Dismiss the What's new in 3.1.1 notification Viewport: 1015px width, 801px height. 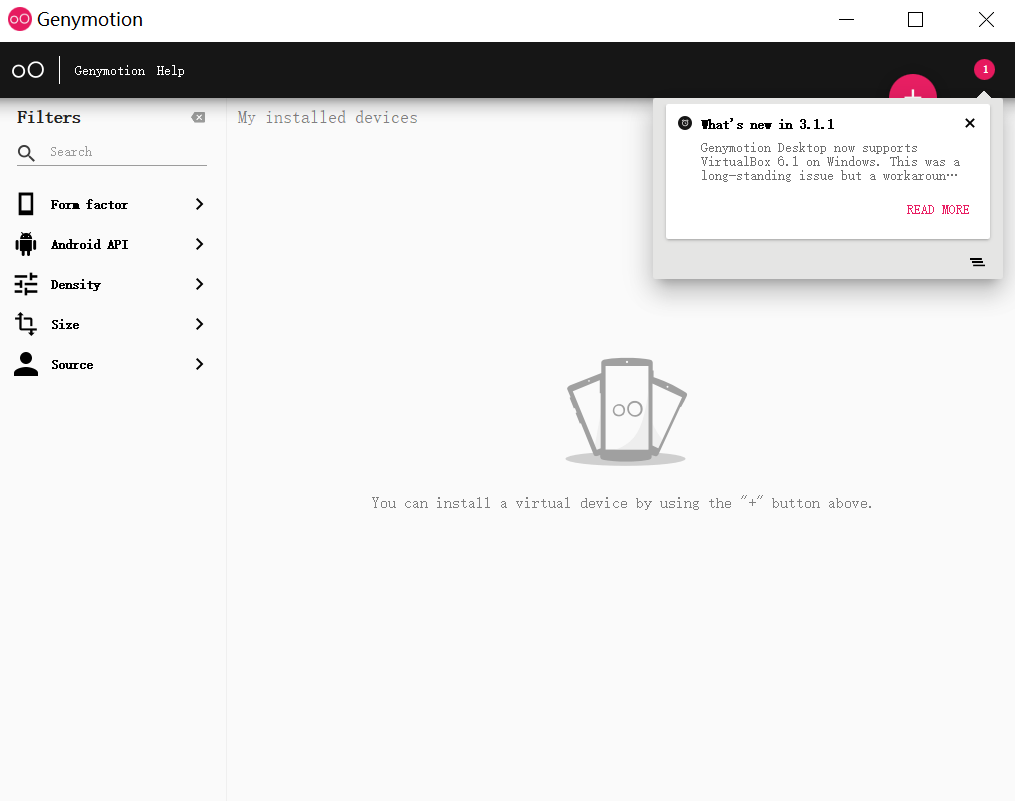click(970, 123)
